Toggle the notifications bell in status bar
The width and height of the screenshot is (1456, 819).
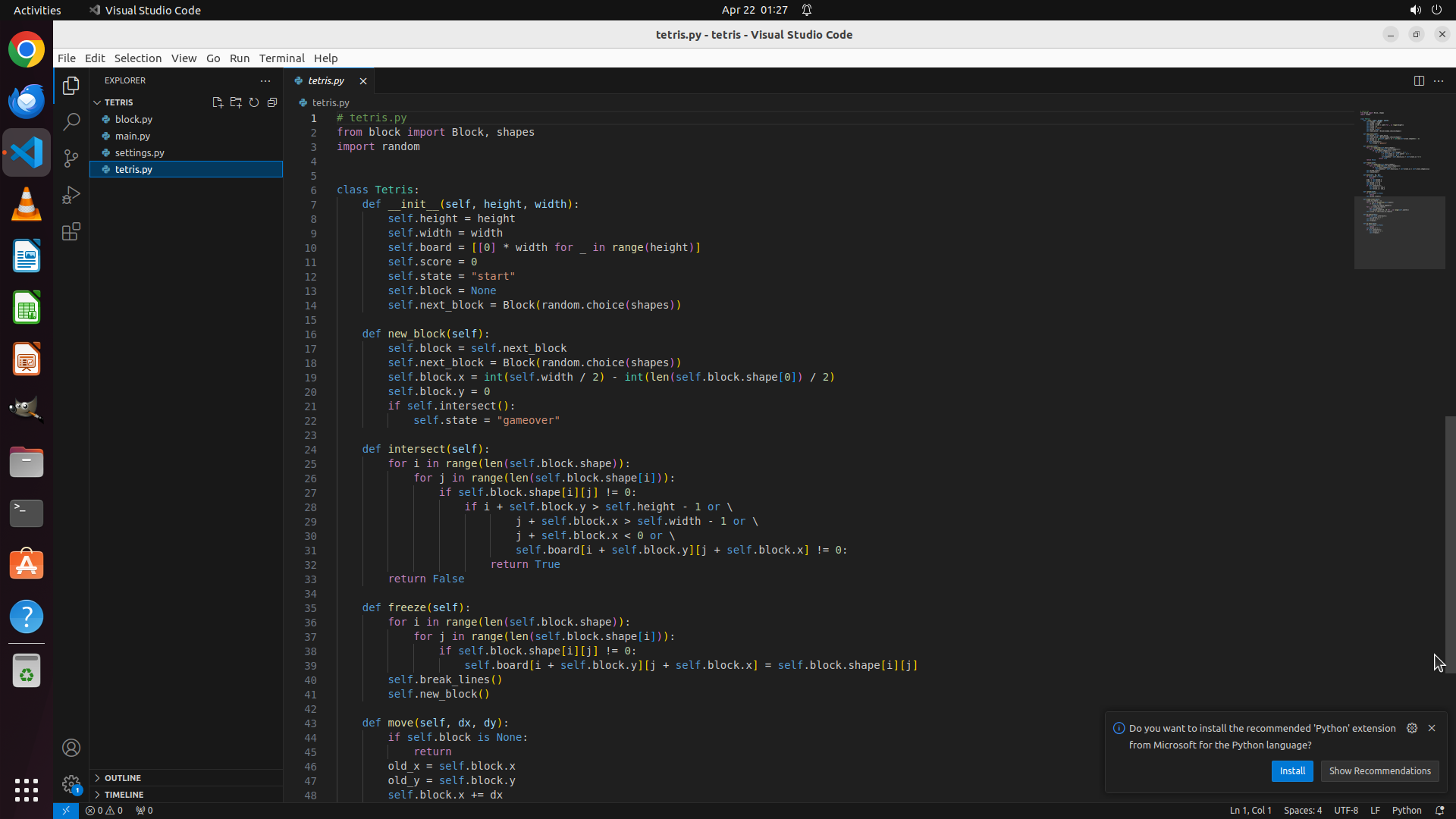click(1439, 810)
